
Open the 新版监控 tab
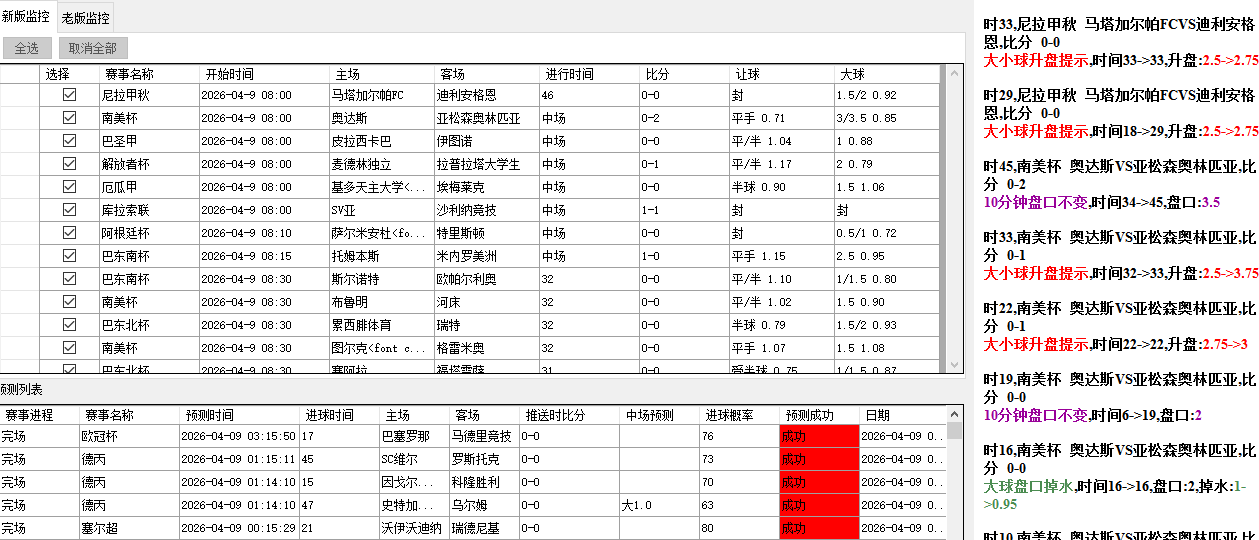[26, 17]
